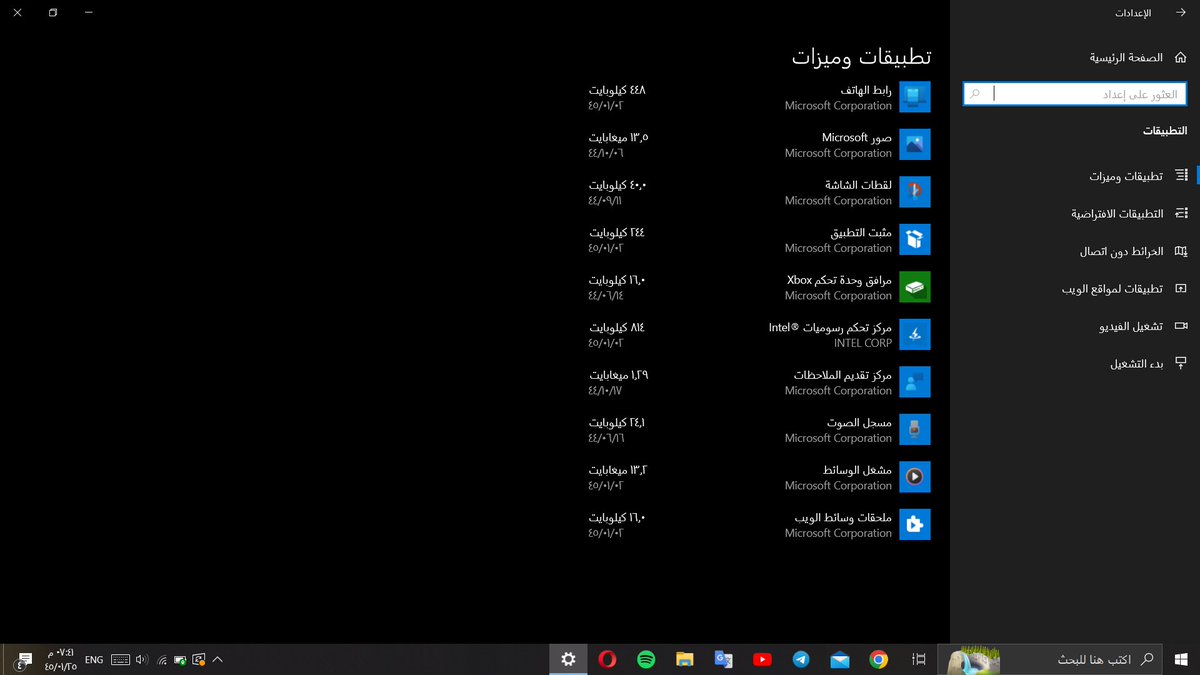Click the volume speaker tray icon

(x=142, y=660)
